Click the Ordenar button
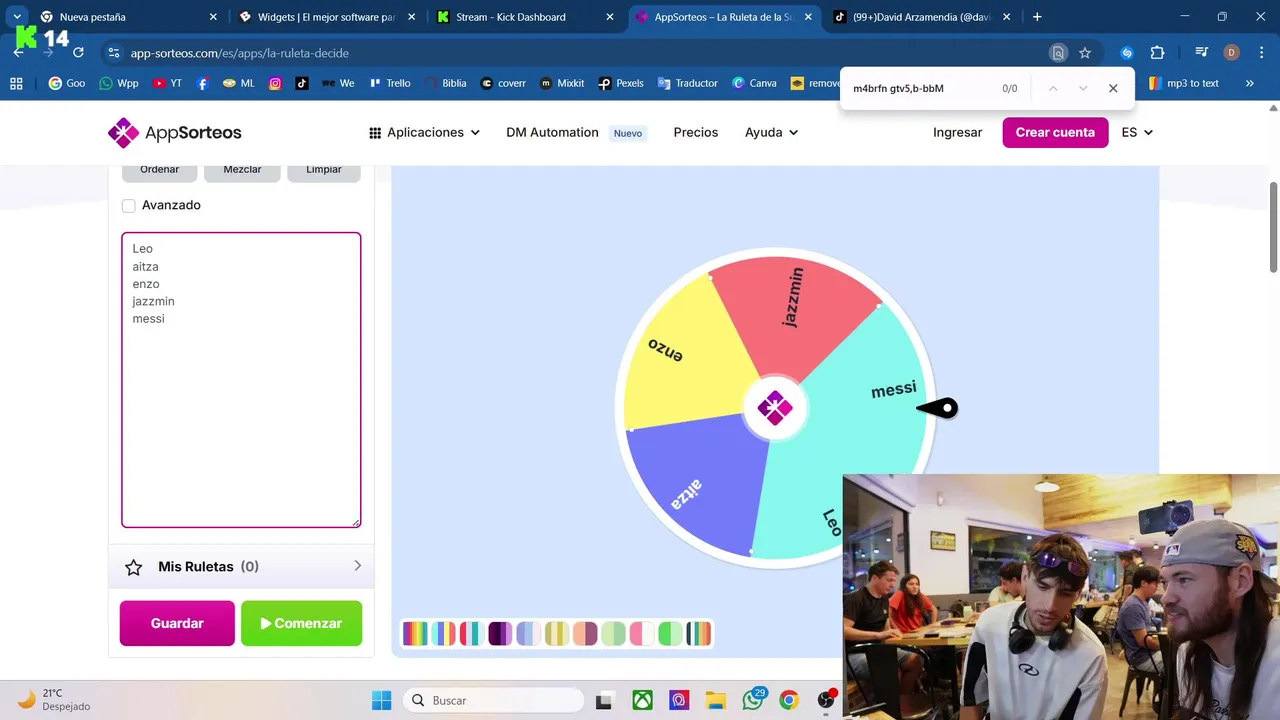The height and width of the screenshot is (720, 1280). [159, 171]
